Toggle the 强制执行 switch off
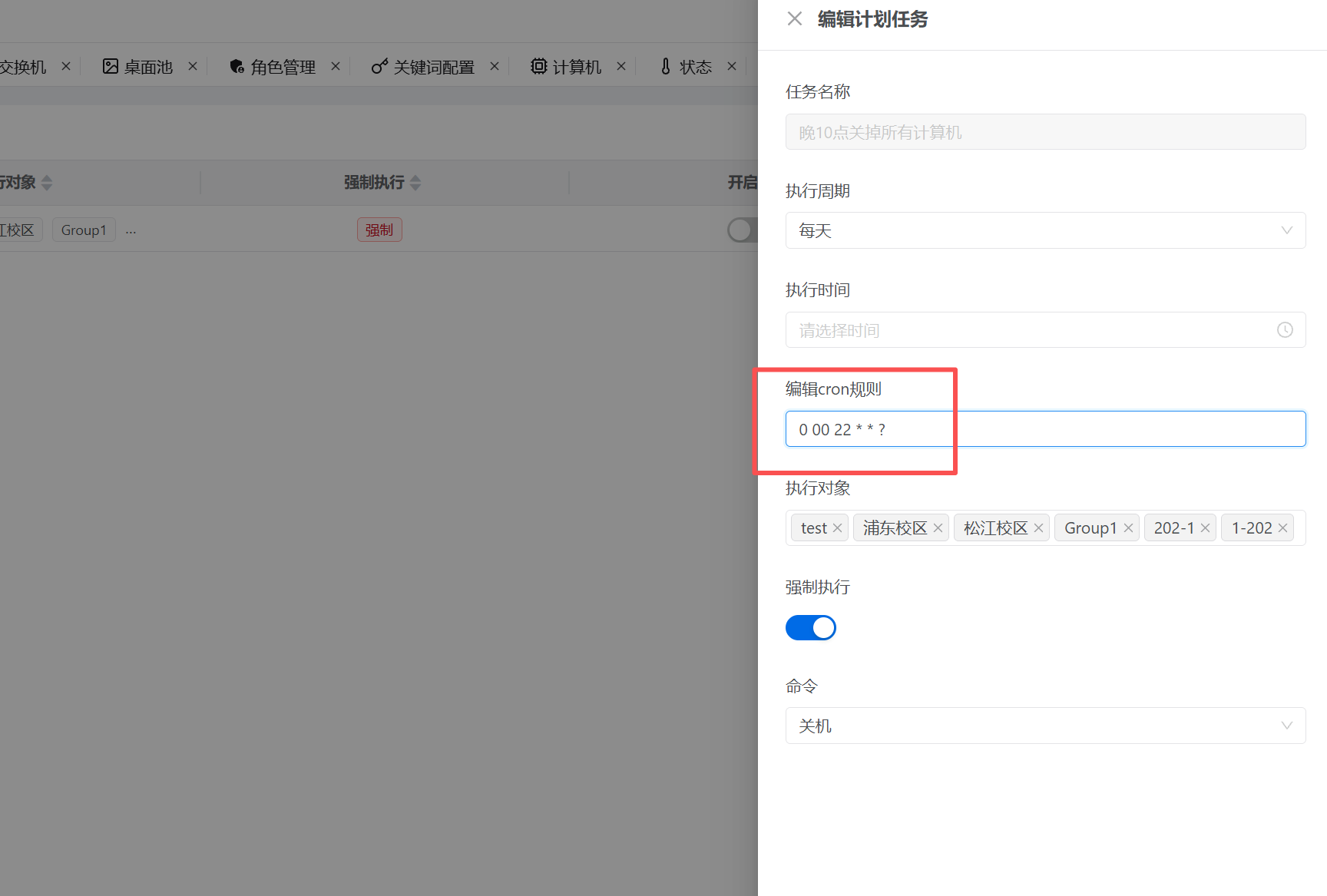This screenshot has width=1327, height=896. 810,627
